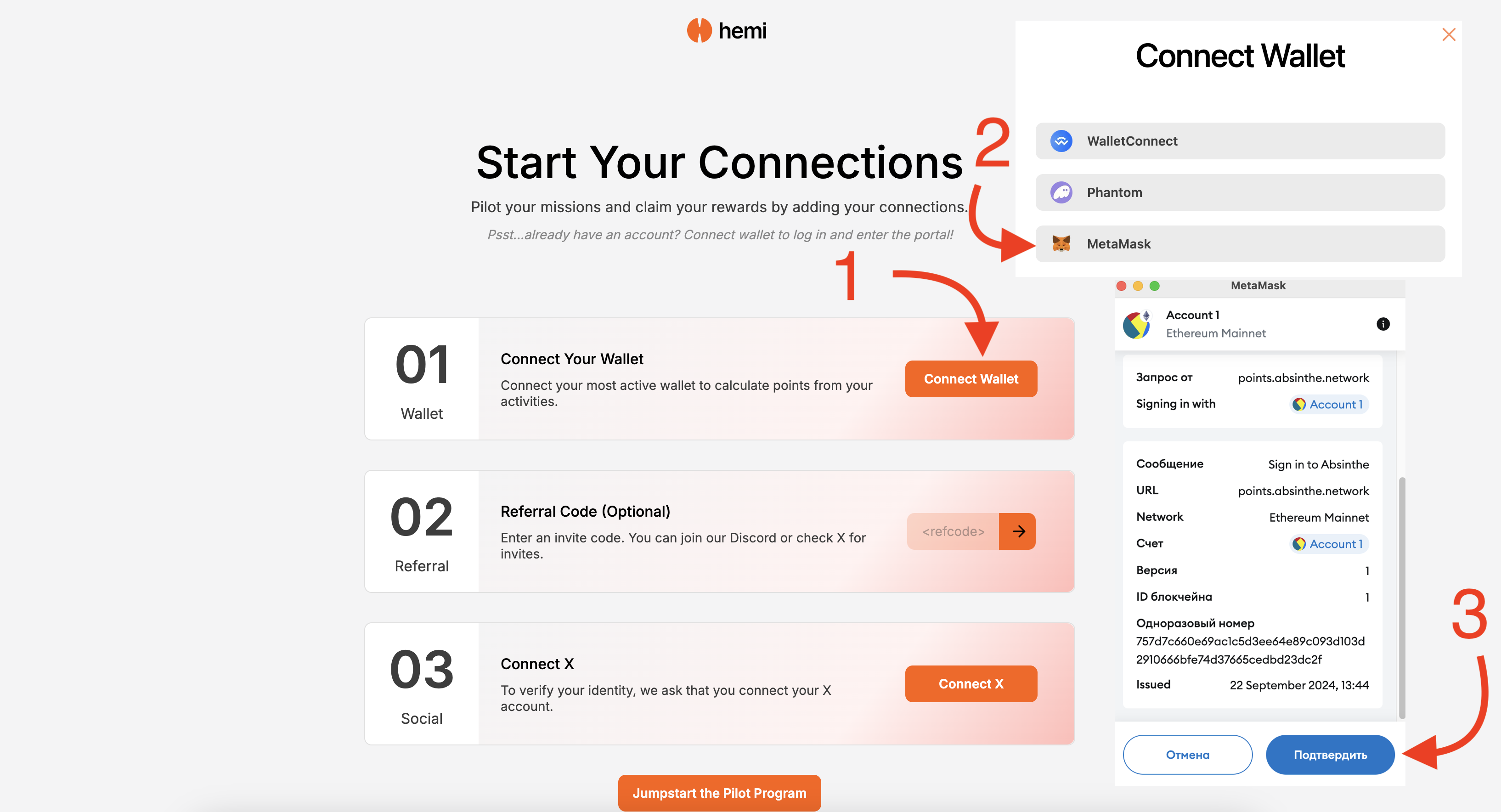Viewport: 1501px width, 812px height.
Task: Close the Connect Wallet panel
Action: pyautogui.click(x=1449, y=34)
